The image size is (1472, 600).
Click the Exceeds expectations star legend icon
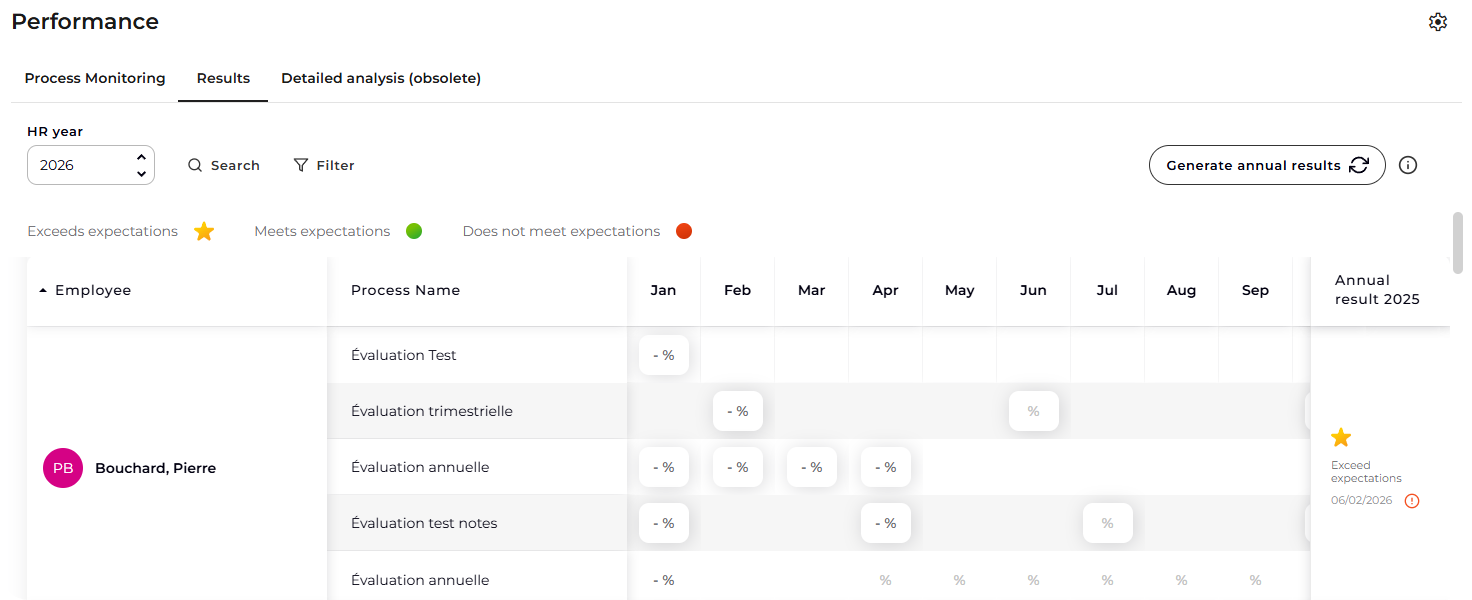pyautogui.click(x=204, y=231)
